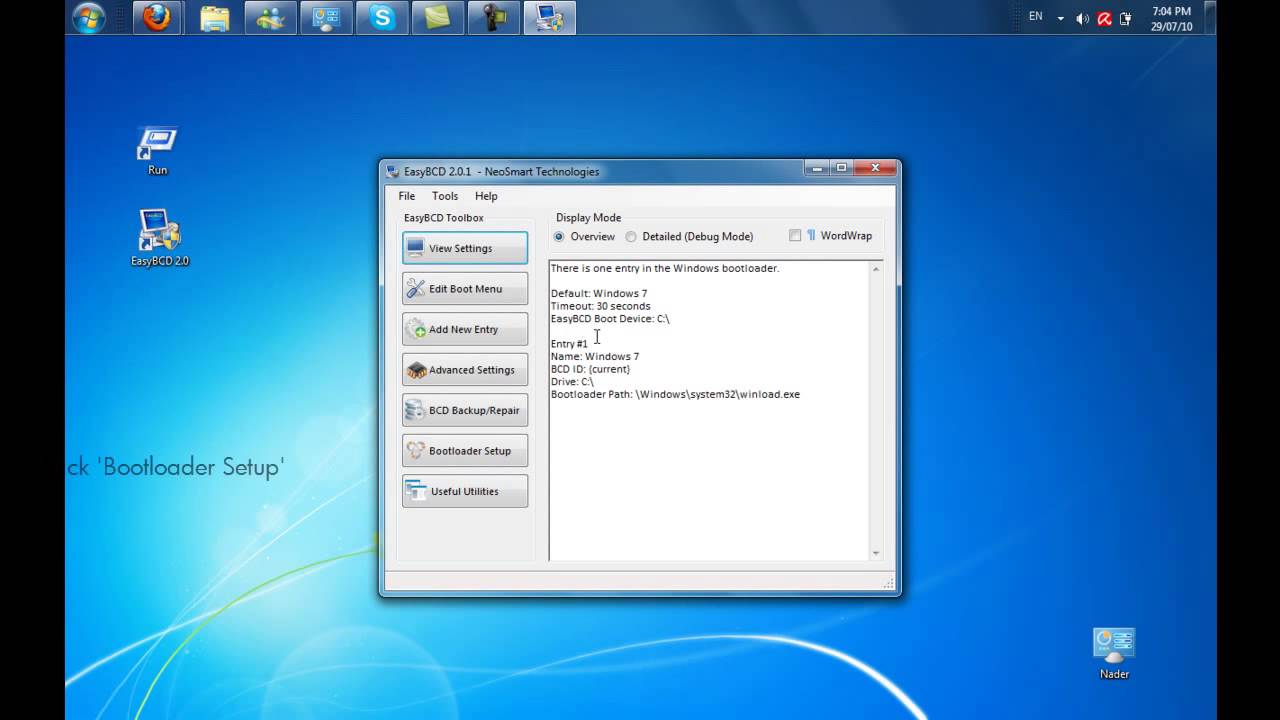The image size is (1280, 720).
Task: Select the Overview display mode
Action: pos(585,237)
